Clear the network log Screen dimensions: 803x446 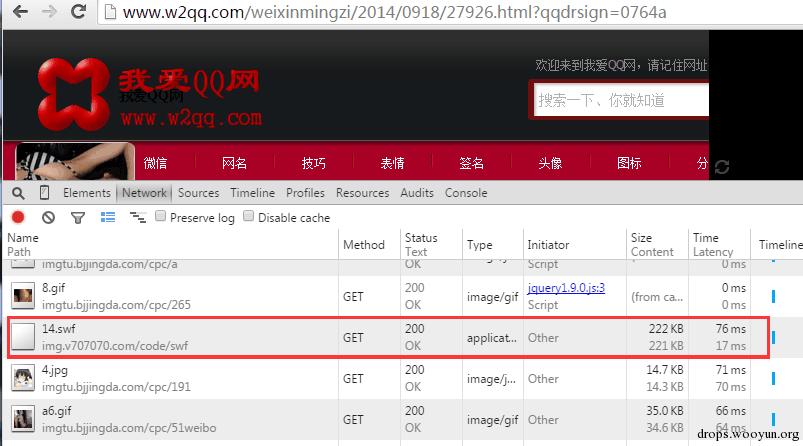click(48, 217)
